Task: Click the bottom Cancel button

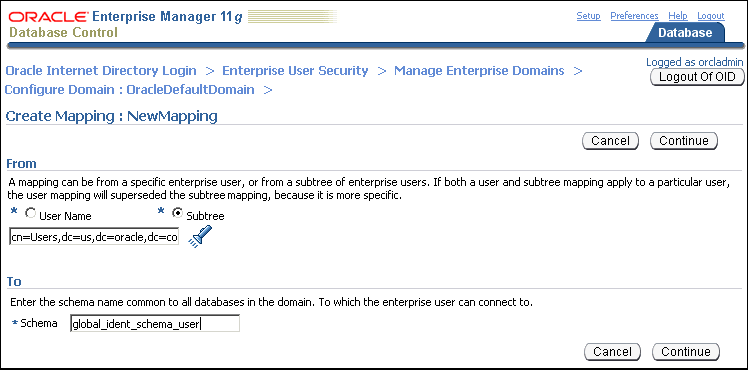Action: click(x=612, y=352)
